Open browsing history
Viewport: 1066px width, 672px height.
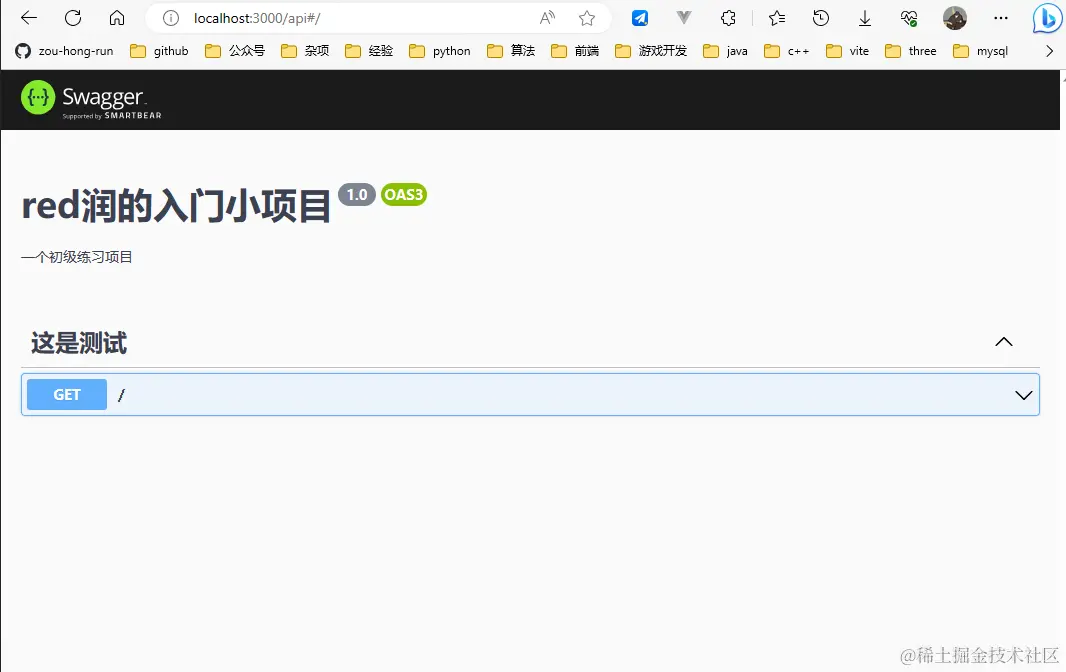821,18
